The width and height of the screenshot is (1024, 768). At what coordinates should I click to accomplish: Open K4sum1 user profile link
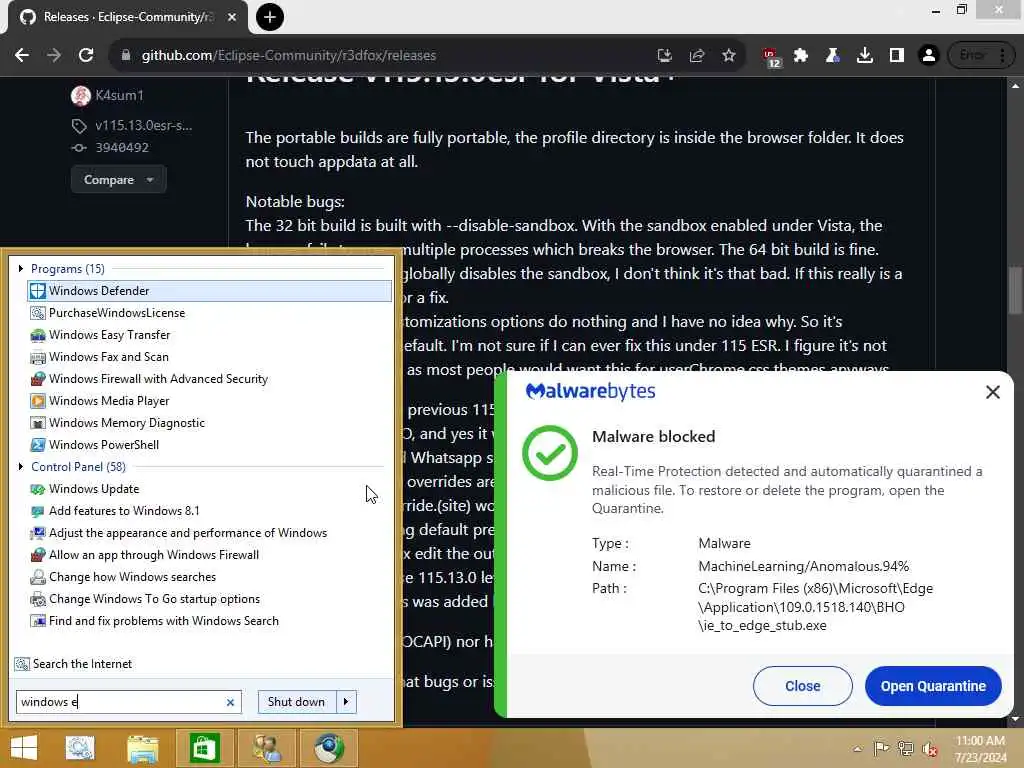tap(120, 95)
